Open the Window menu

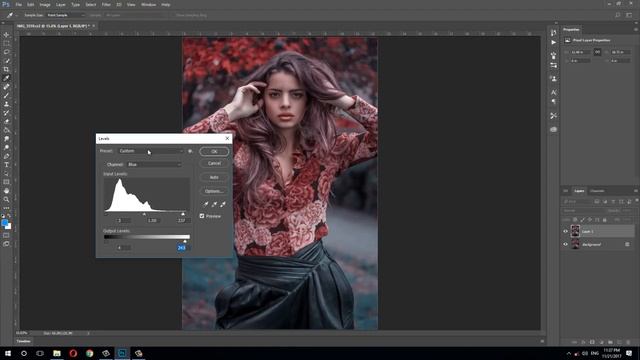click(x=148, y=4)
